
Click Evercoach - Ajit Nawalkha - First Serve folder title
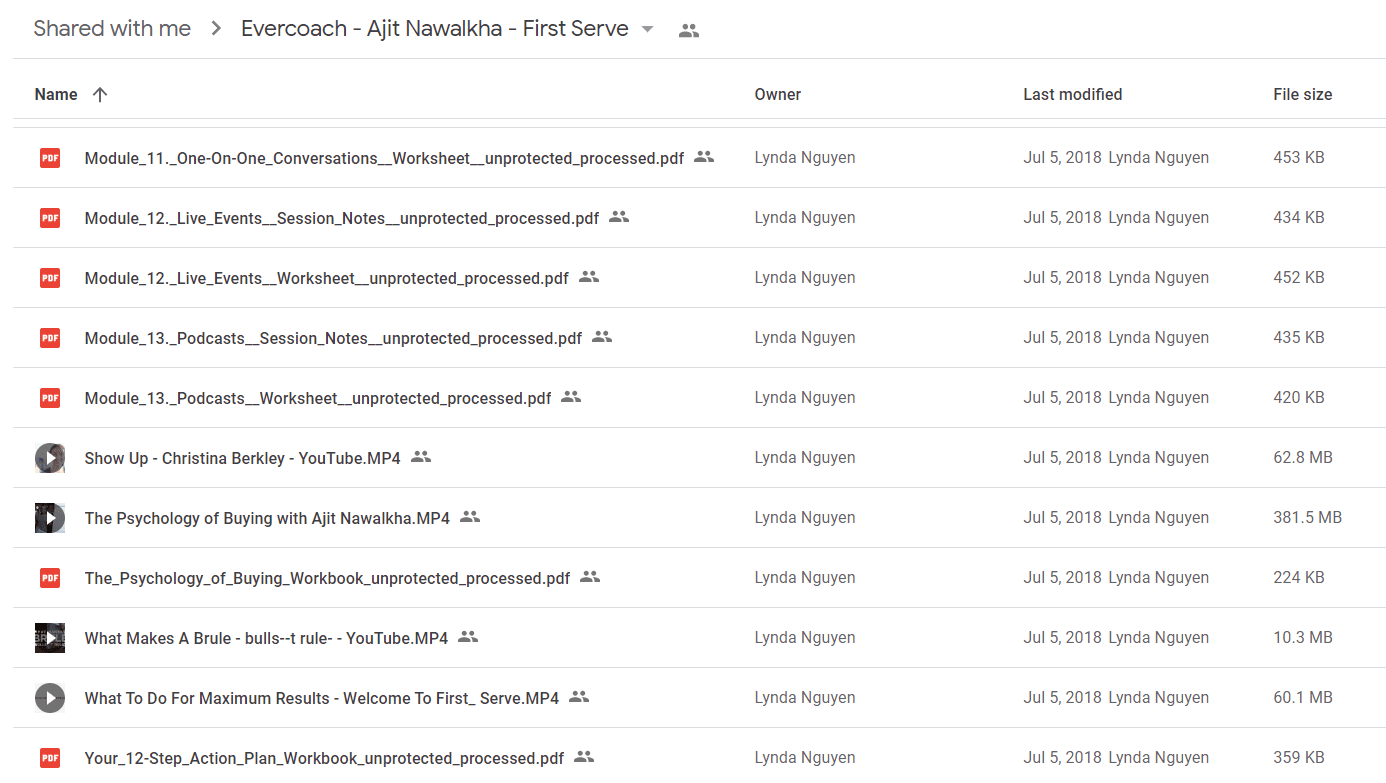click(435, 28)
